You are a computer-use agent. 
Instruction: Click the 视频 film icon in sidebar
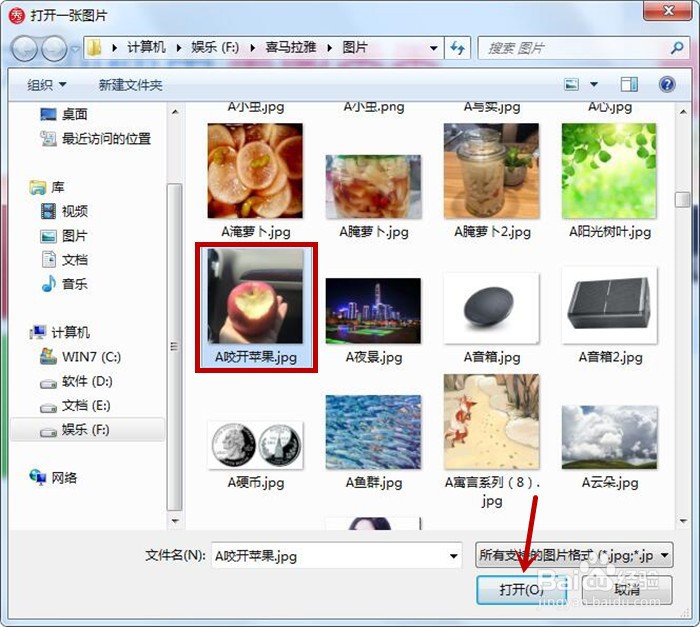pos(48,211)
